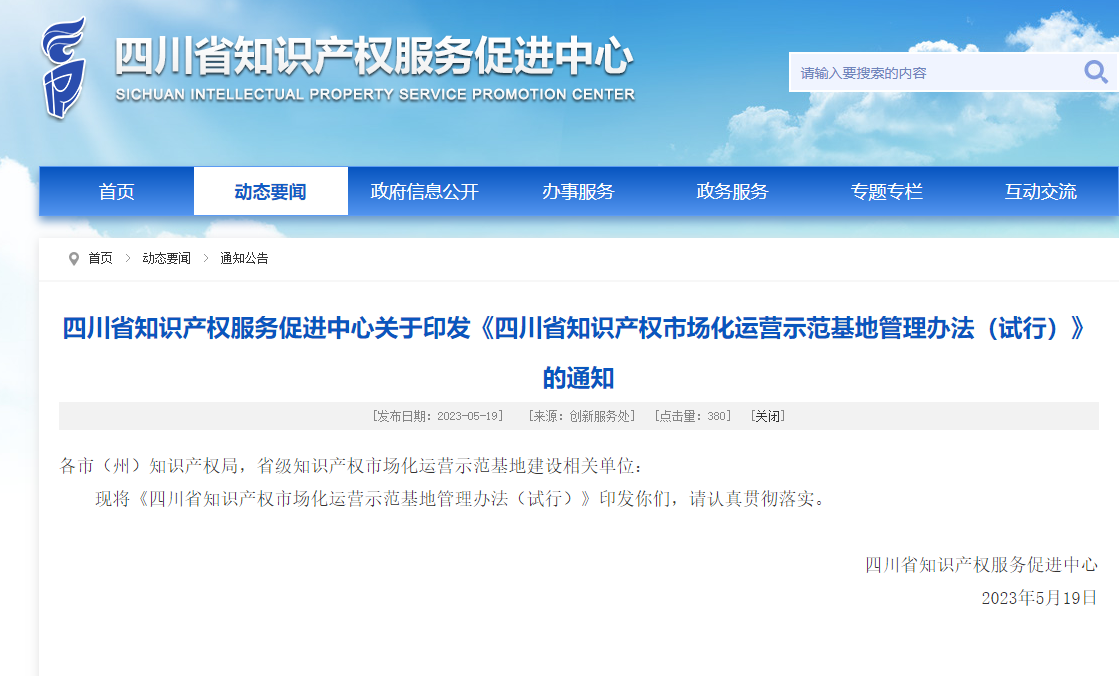
Task: Click the blue torch logo icon
Action: tap(62, 68)
